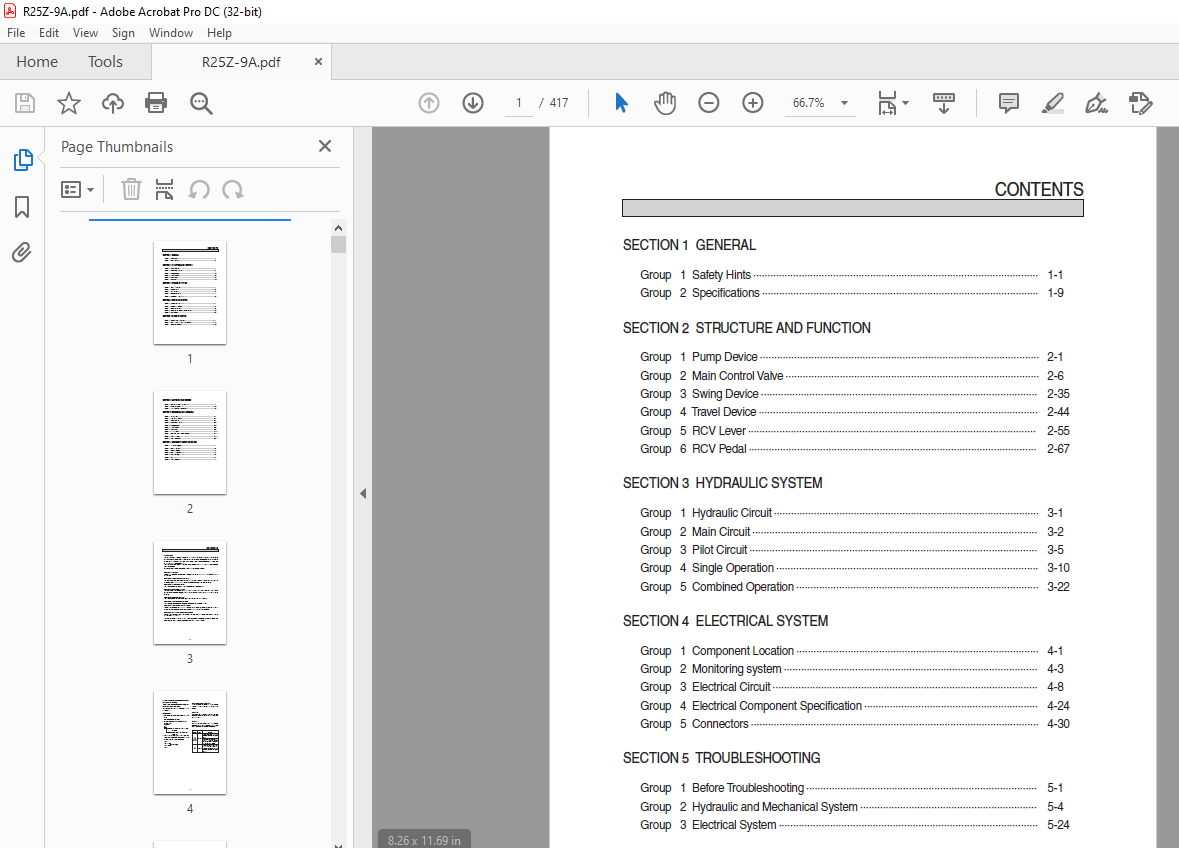This screenshot has width=1179, height=848.
Task: Select page 2 thumbnail
Action: point(189,443)
